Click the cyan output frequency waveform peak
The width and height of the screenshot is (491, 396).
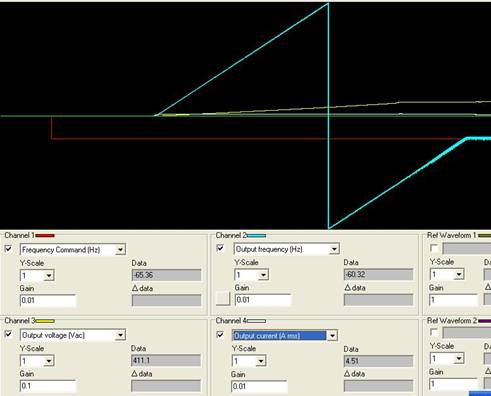coord(328,4)
